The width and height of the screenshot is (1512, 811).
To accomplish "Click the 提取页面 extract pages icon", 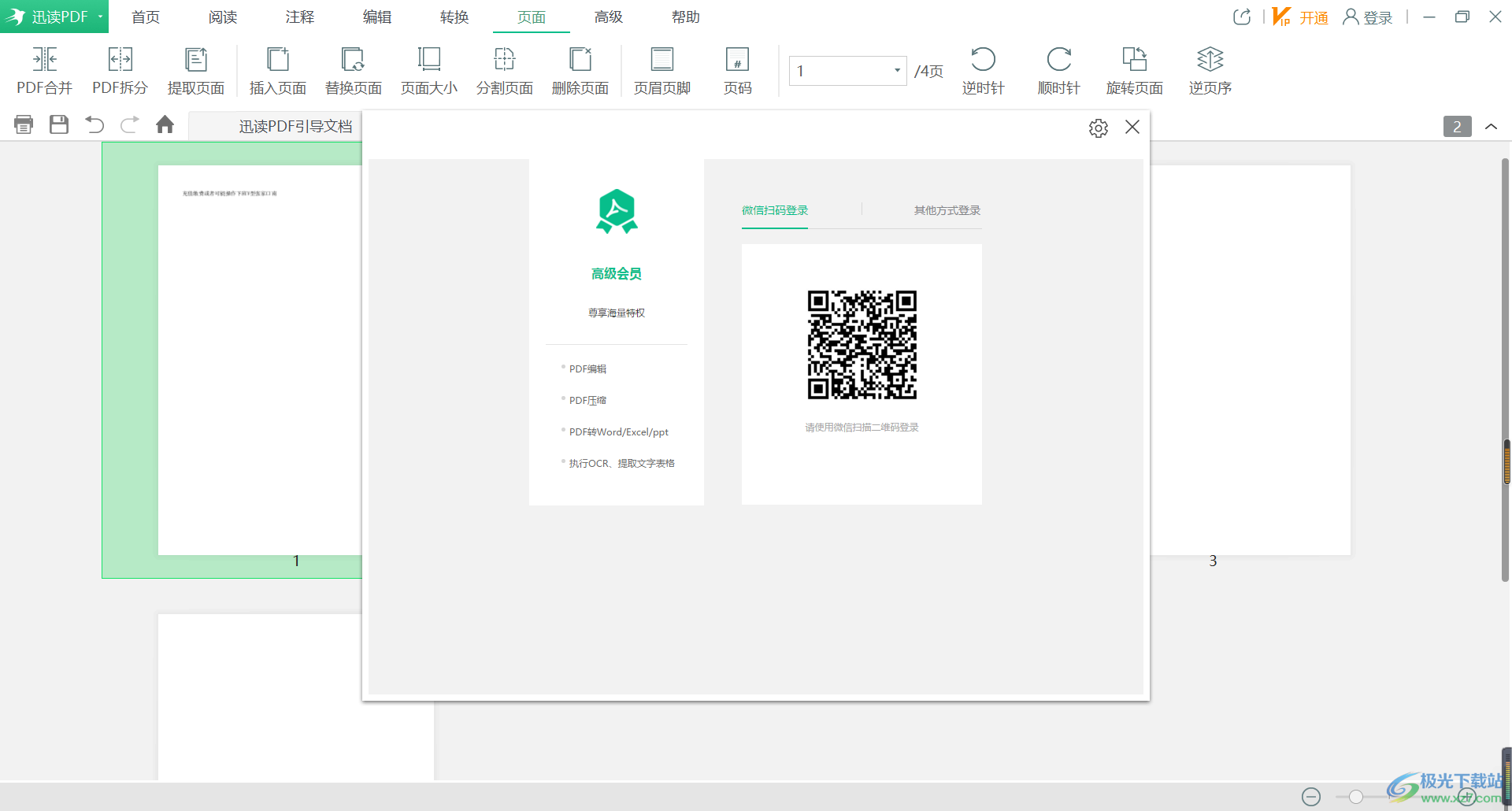I will point(196,71).
